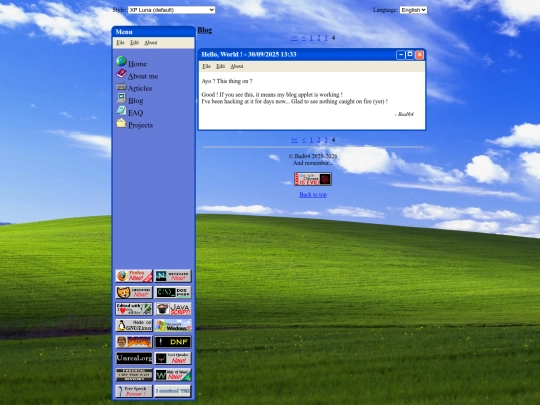Open About menu in Hello, World window
The width and height of the screenshot is (540, 405).
tap(237, 66)
